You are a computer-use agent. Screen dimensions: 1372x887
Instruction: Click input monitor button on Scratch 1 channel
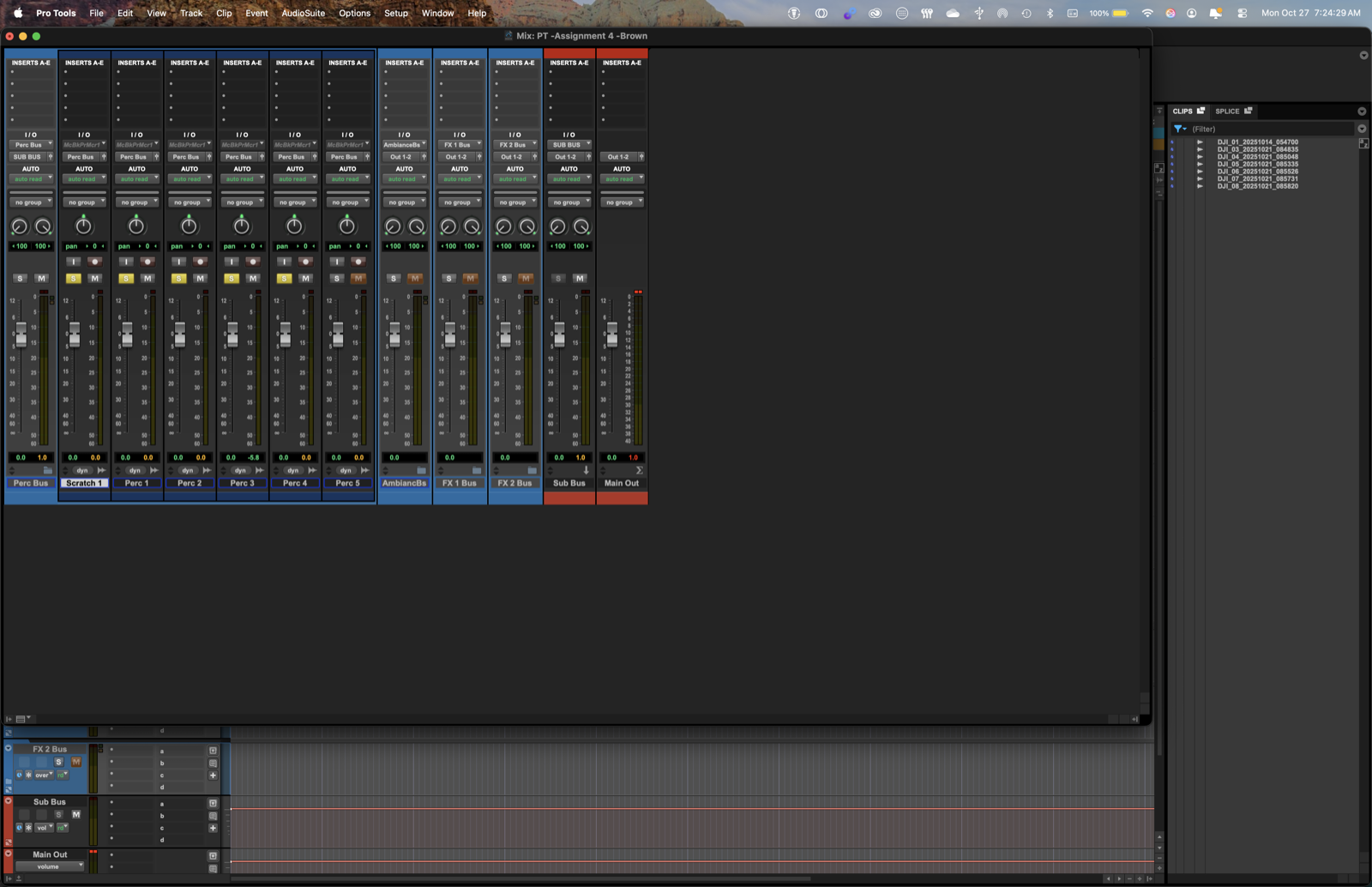click(73, 262)
